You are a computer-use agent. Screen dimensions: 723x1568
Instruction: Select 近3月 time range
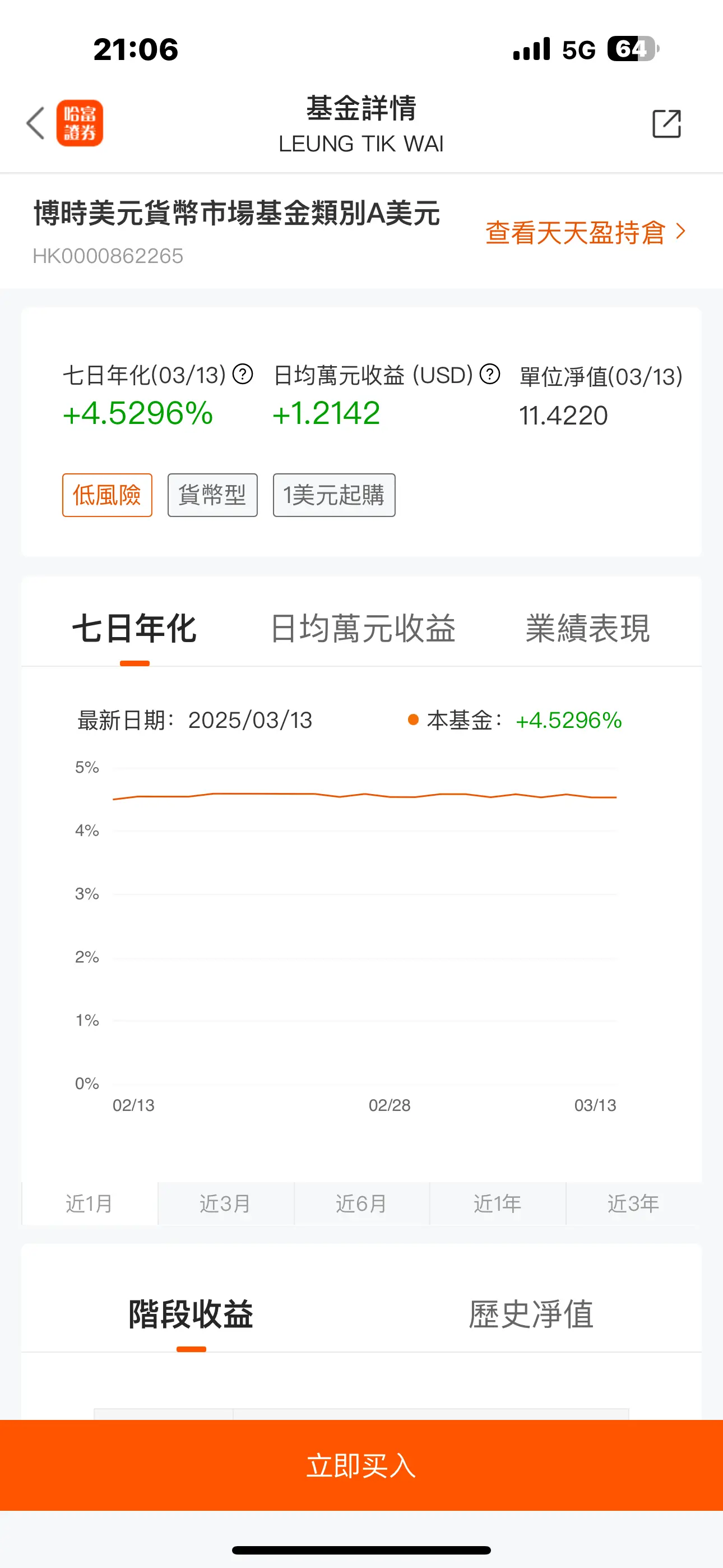pos(226,1203)
